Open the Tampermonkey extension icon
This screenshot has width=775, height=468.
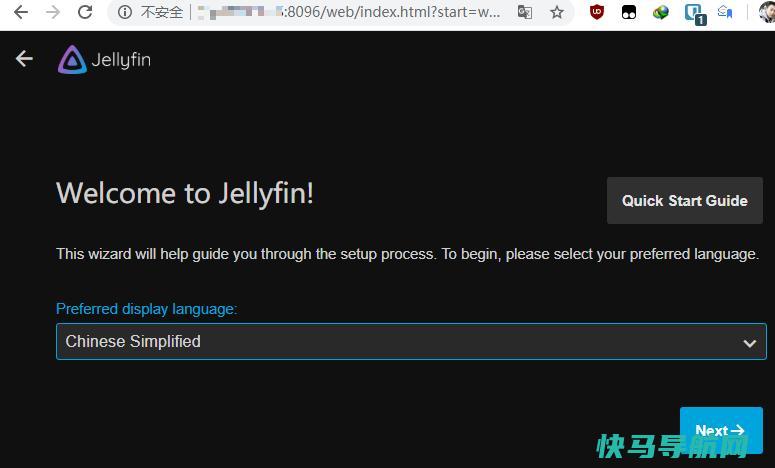[629, 12]
